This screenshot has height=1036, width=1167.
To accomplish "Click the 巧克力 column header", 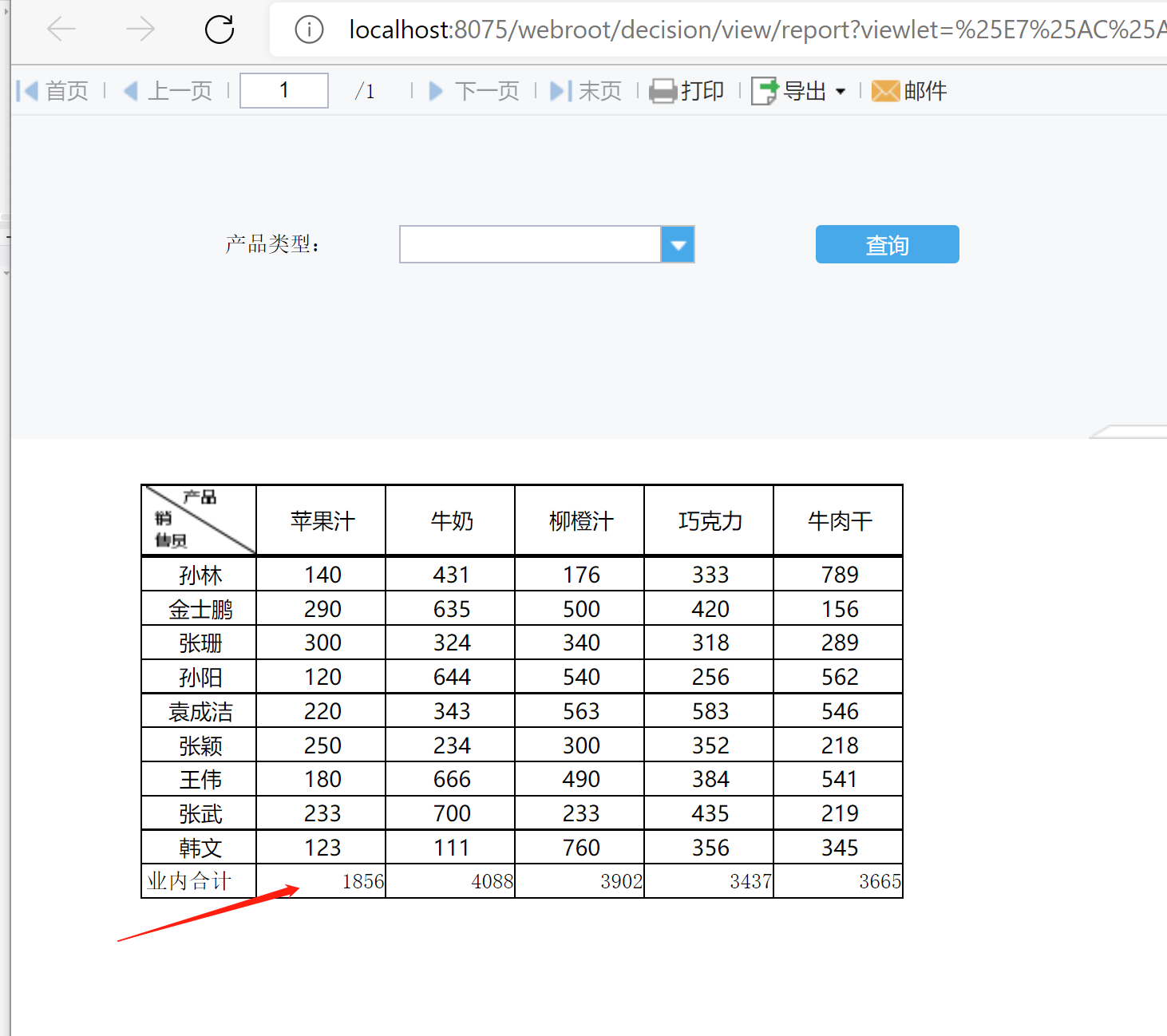I will (x=709, y=520).
